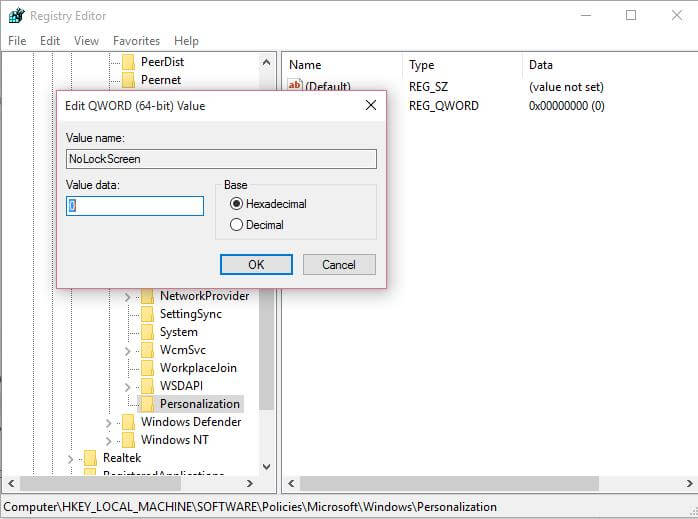Click the values pane horizontal scrollbar thumb
This screenshot has height=519, width=698.
click(449, 483)
